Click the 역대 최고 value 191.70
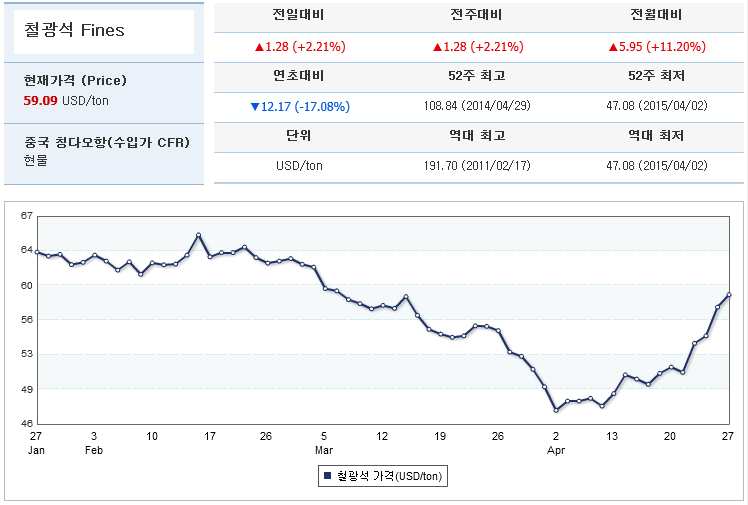 476,166
